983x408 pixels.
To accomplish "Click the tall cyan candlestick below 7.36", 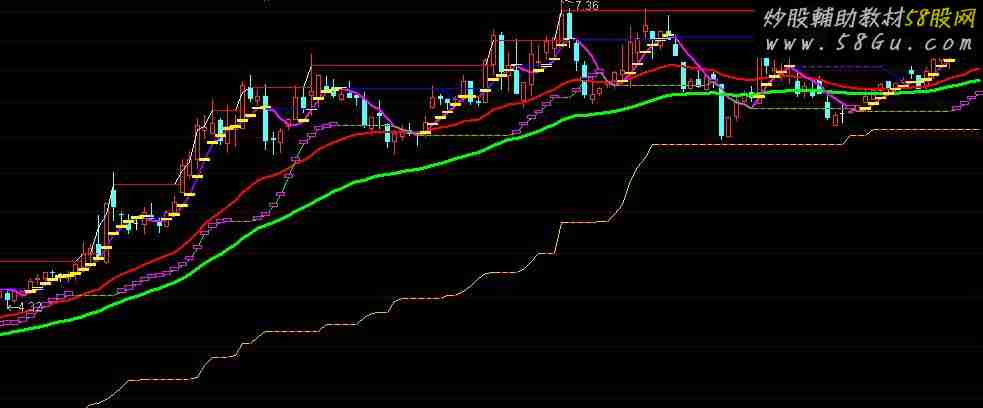I will [x=569, y=26].
